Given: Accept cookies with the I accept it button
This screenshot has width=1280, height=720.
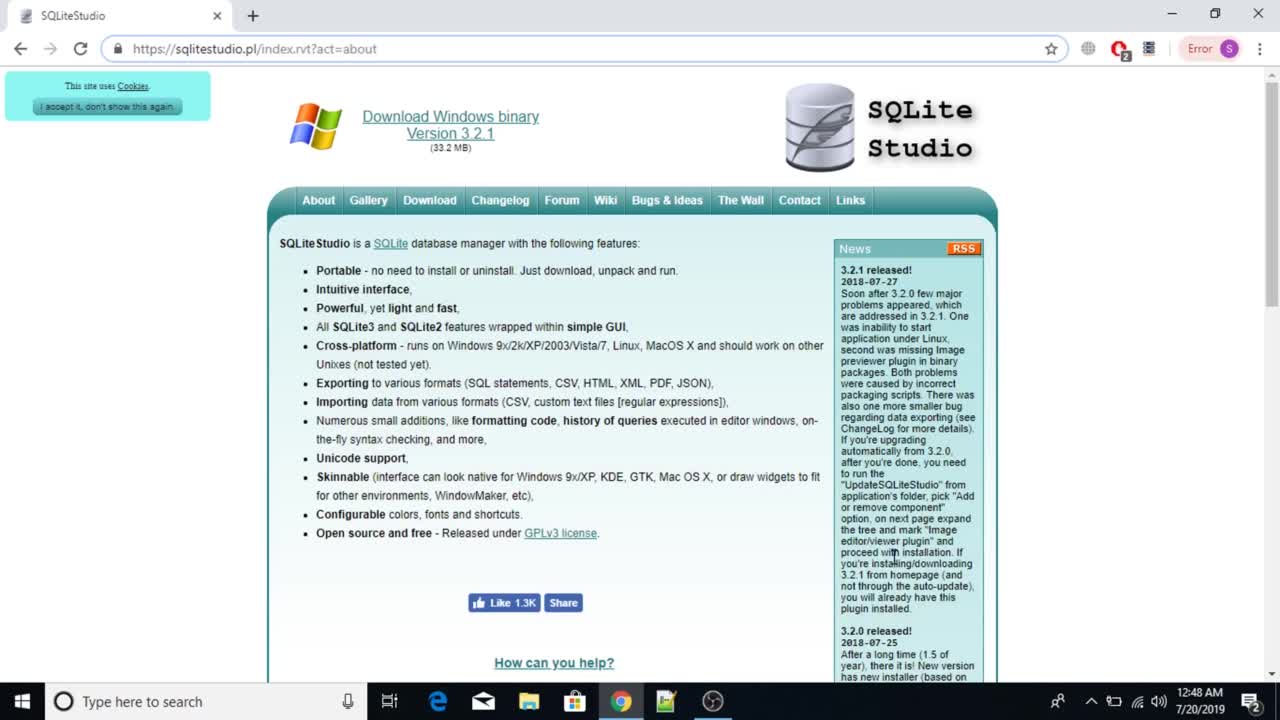Looking at the screenshot, I should [107, 106].
